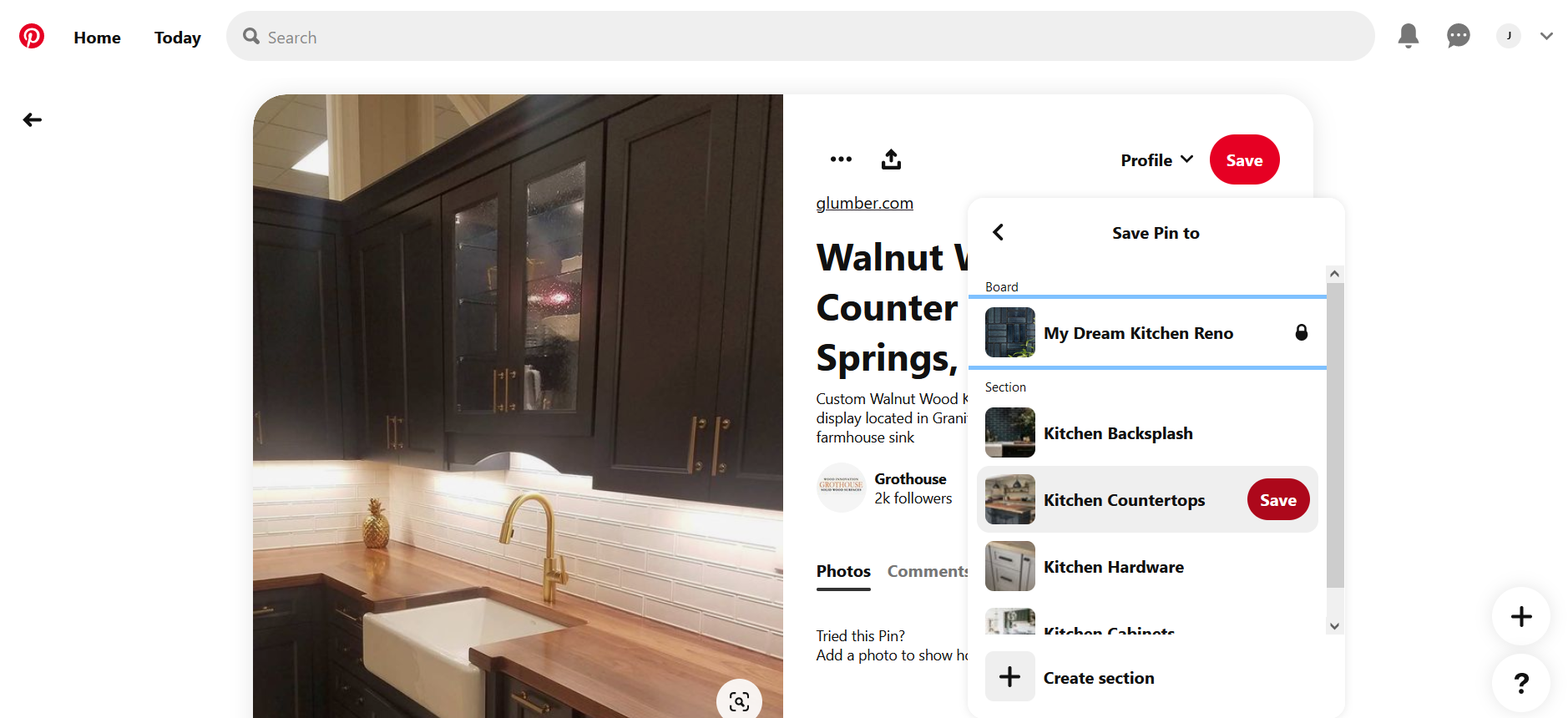
Task: Expand the account menu chevron
Action: point(1546,36)
